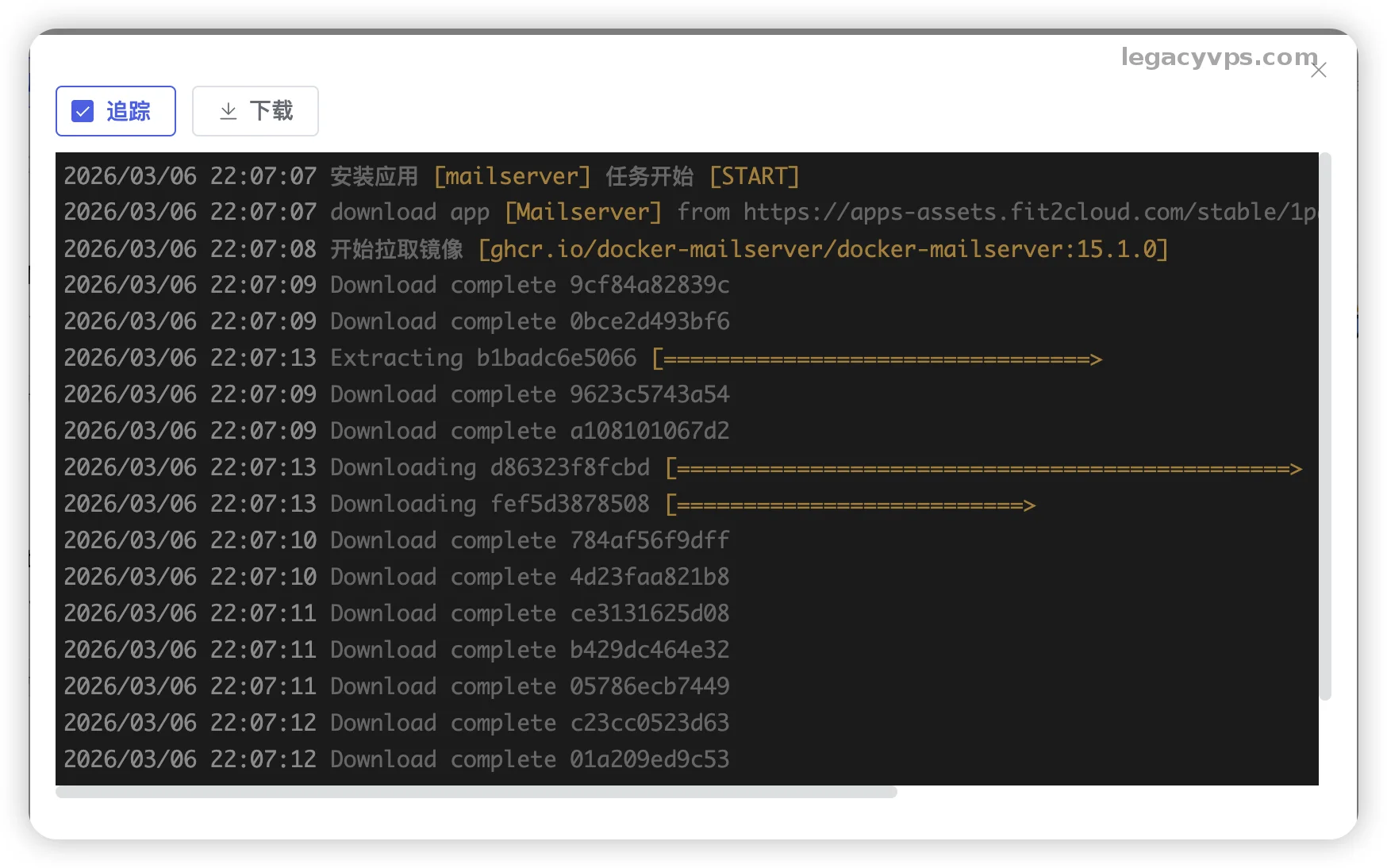Image resolution: width=1387 pixels, height=868 pixels.
Task: Click the [START] marker in first log line
Action: pyautogui.click(x=754, y=176)
